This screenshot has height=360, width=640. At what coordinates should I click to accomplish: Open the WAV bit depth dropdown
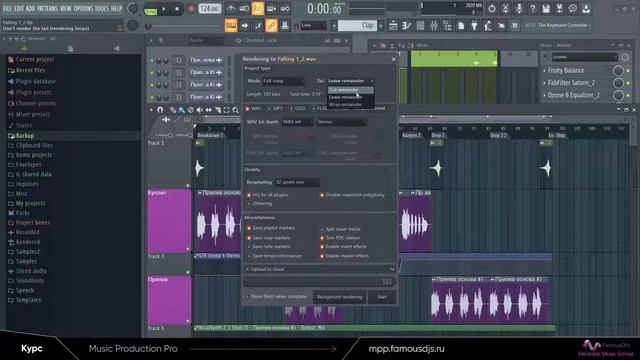[297, 122]
